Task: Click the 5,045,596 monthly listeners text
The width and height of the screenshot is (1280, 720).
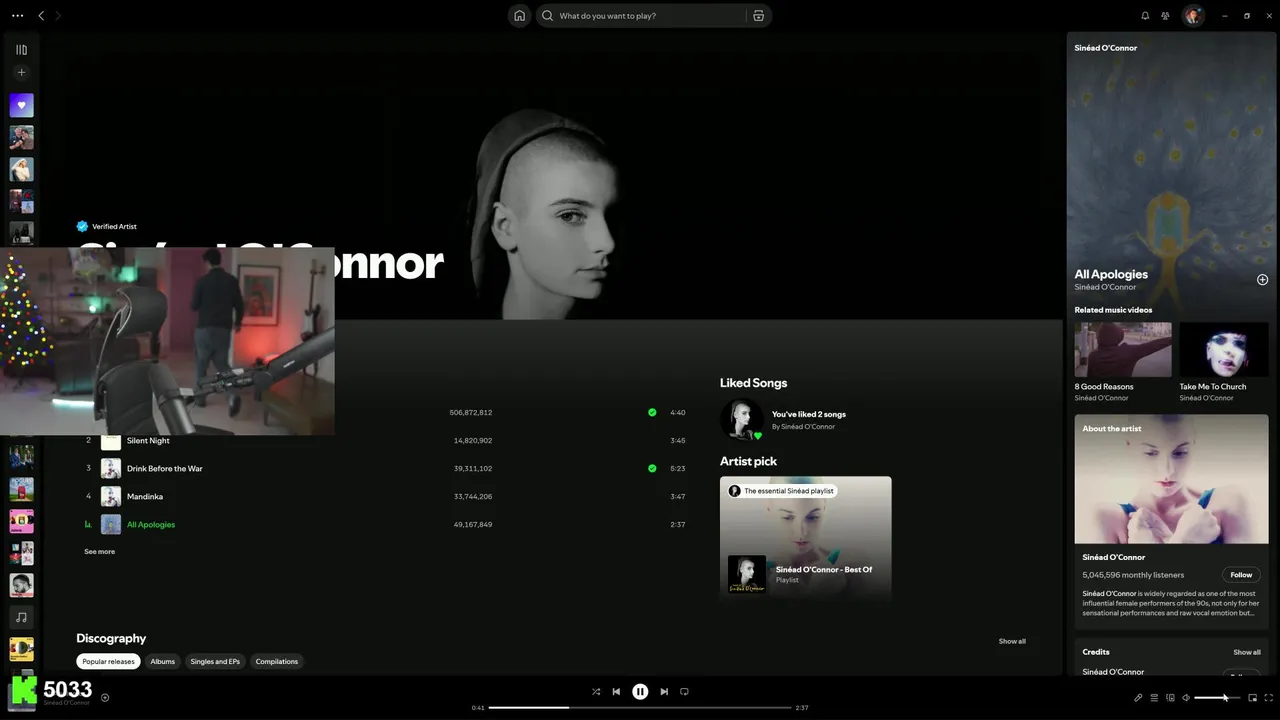Action: click(x=1133, y=575)
